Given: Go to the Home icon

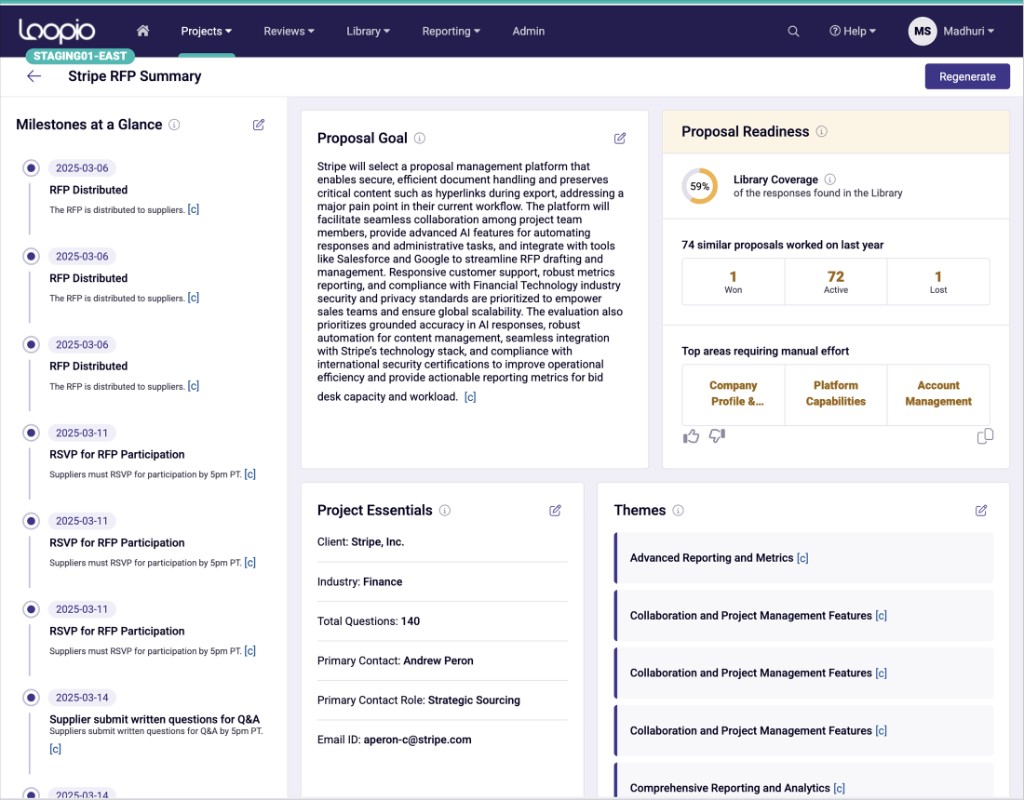Looking at the screenshot, I should (x=143, y=31).
